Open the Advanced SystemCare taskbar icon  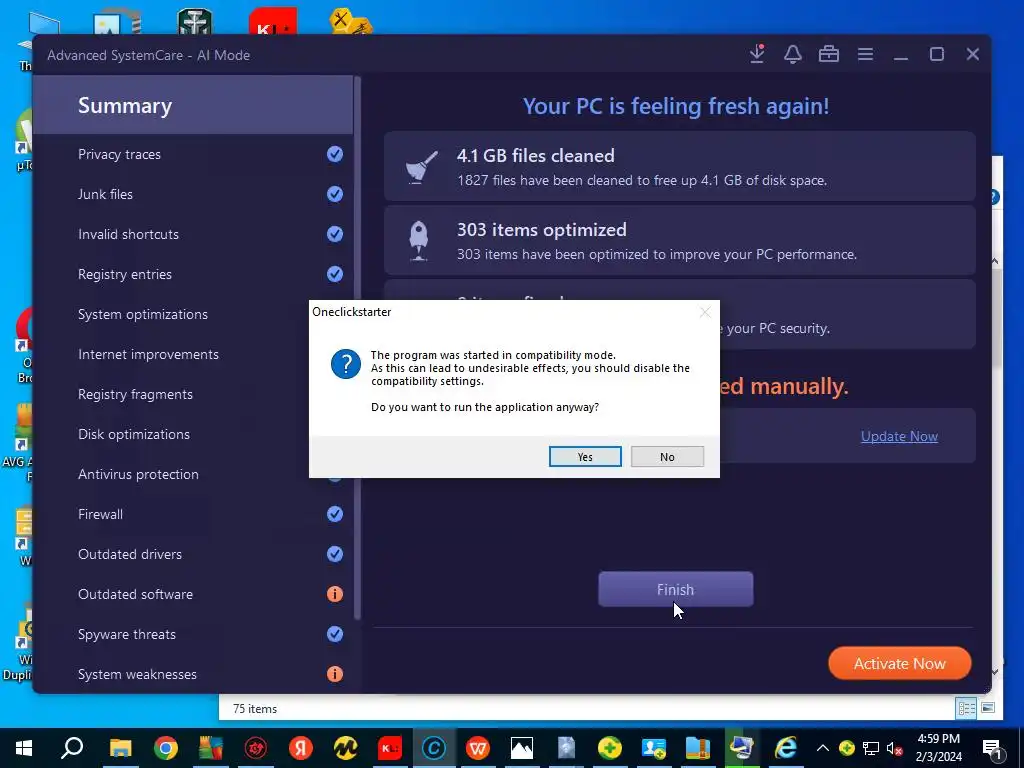coord(433,748)
